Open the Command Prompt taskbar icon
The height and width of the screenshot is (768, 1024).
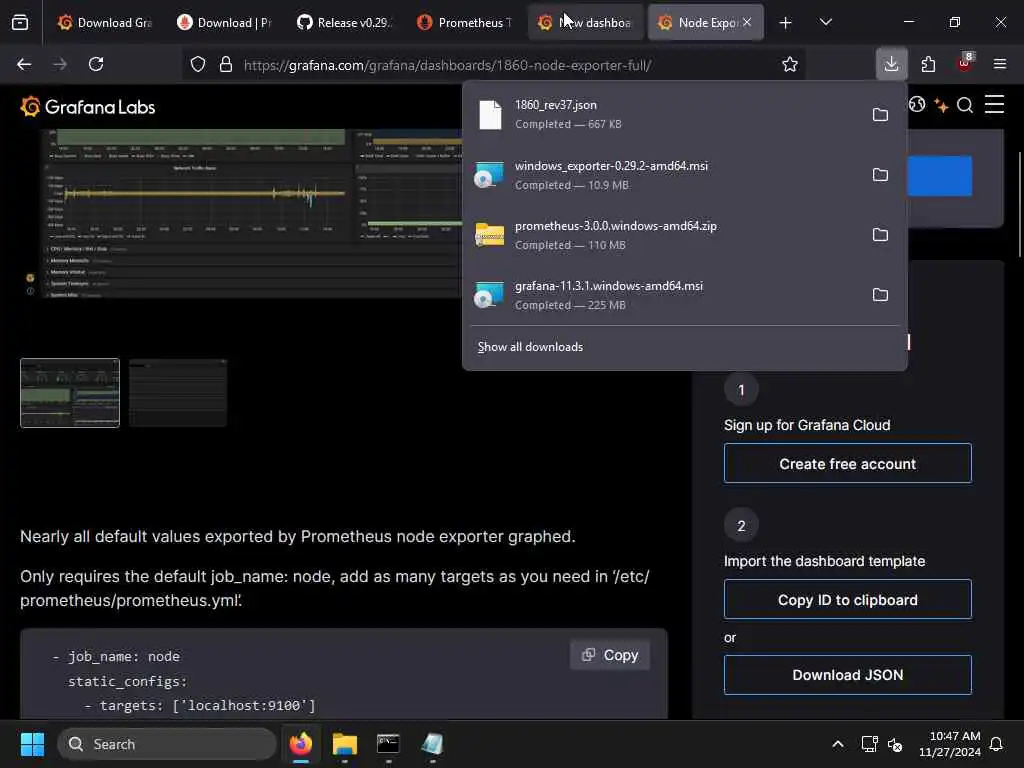click(x=388, y=744)
